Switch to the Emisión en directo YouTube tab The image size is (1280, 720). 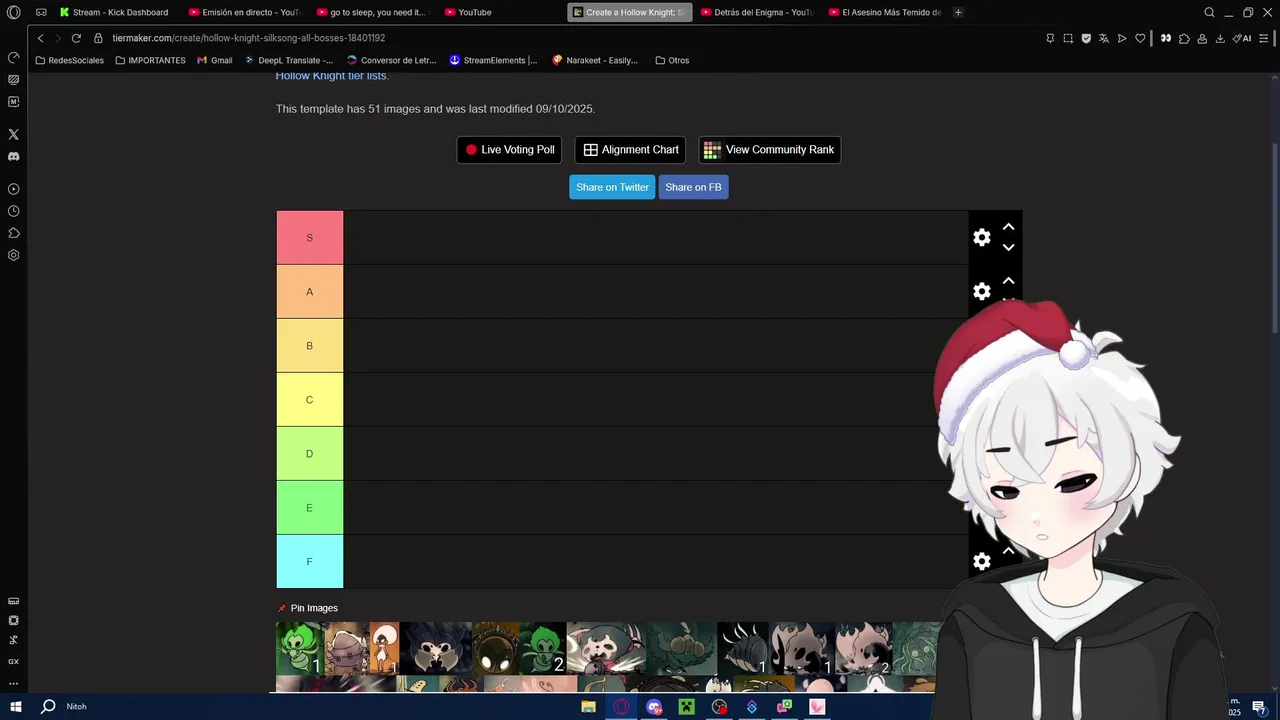coord(244,12)
